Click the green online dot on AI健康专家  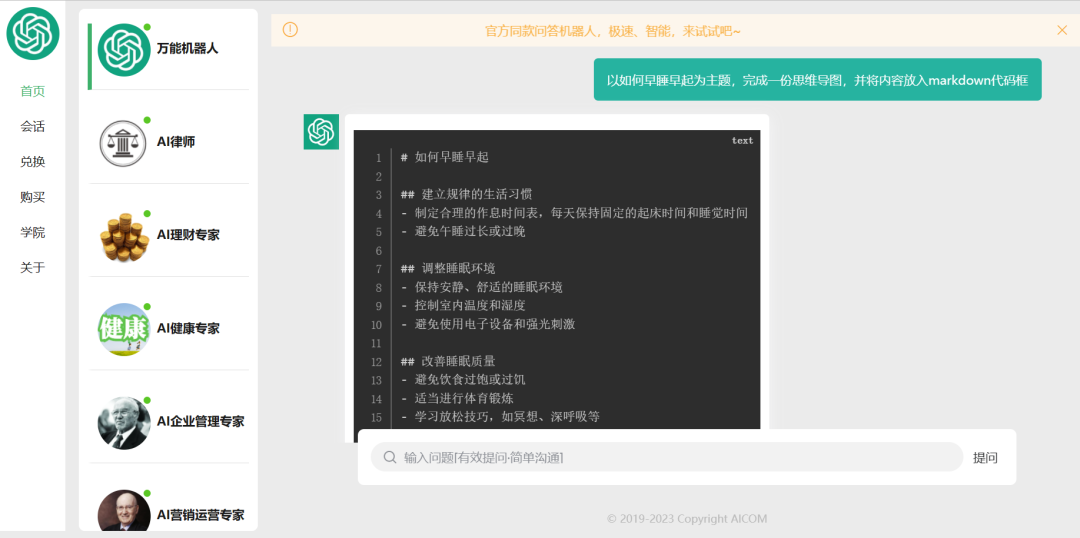pos(147,307)
